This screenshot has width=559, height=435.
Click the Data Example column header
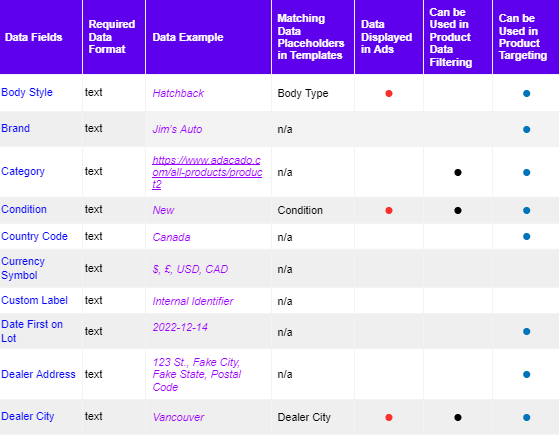click(188, 37)
